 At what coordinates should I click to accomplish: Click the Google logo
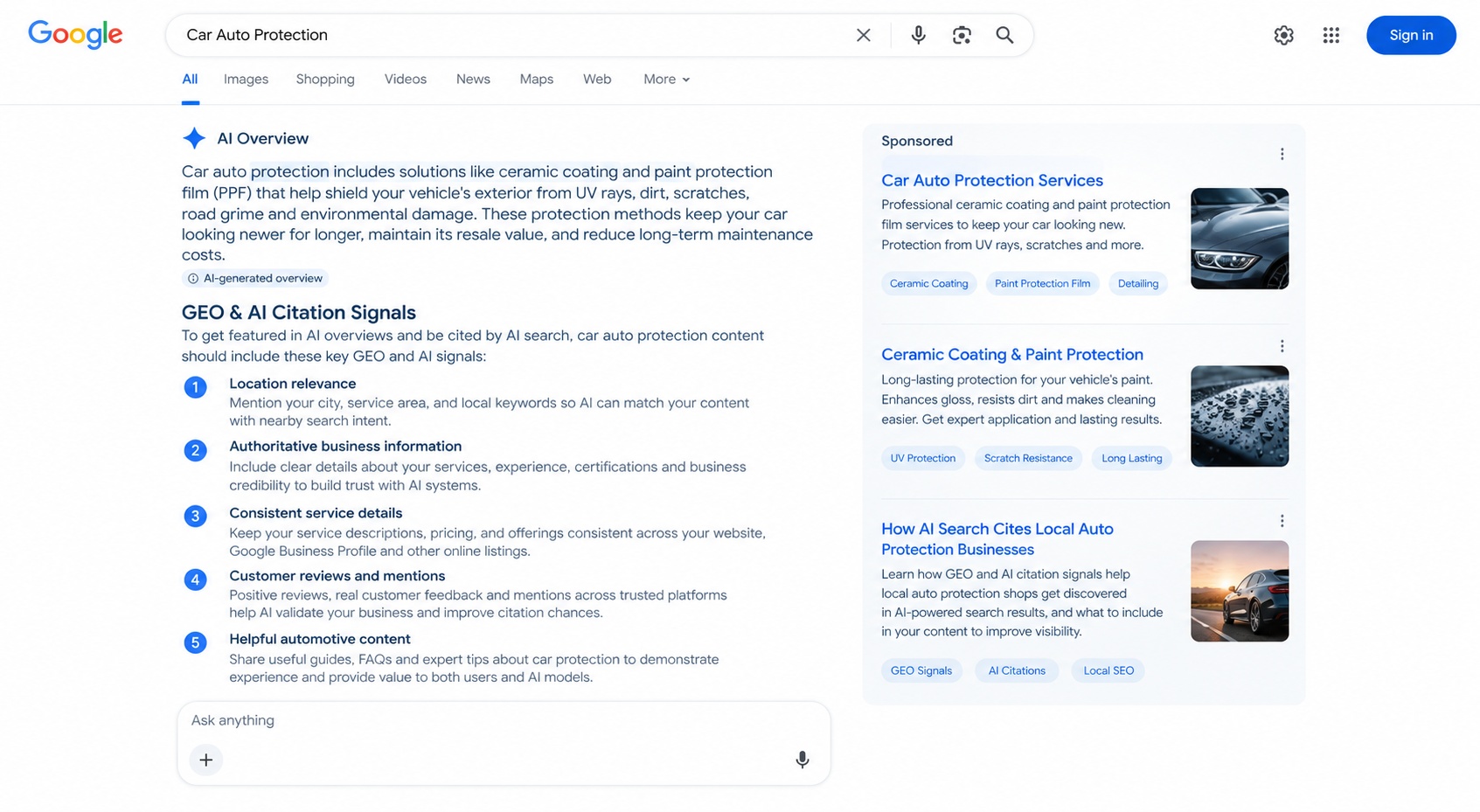point(75,34)
